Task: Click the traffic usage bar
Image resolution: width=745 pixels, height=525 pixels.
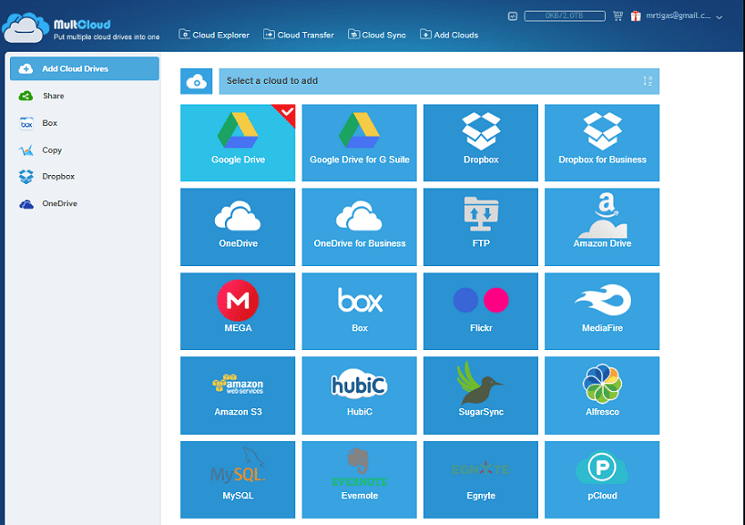Action: [564, 16]
